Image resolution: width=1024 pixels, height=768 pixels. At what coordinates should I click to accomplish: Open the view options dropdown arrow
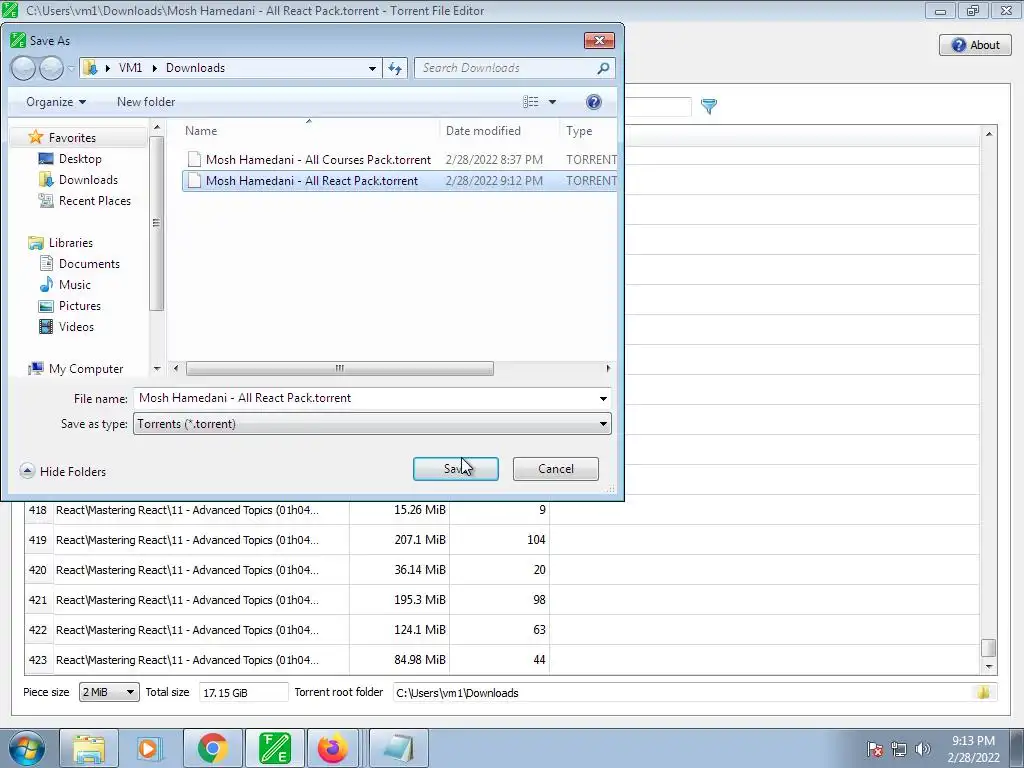[552, 102]
